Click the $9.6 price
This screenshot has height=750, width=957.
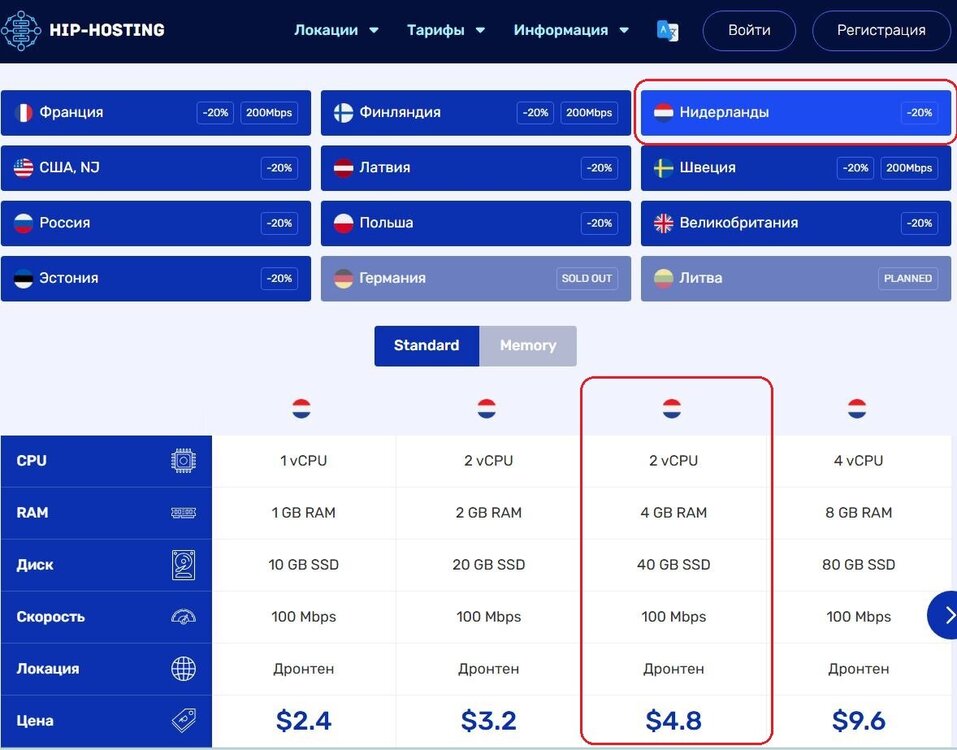858,721
